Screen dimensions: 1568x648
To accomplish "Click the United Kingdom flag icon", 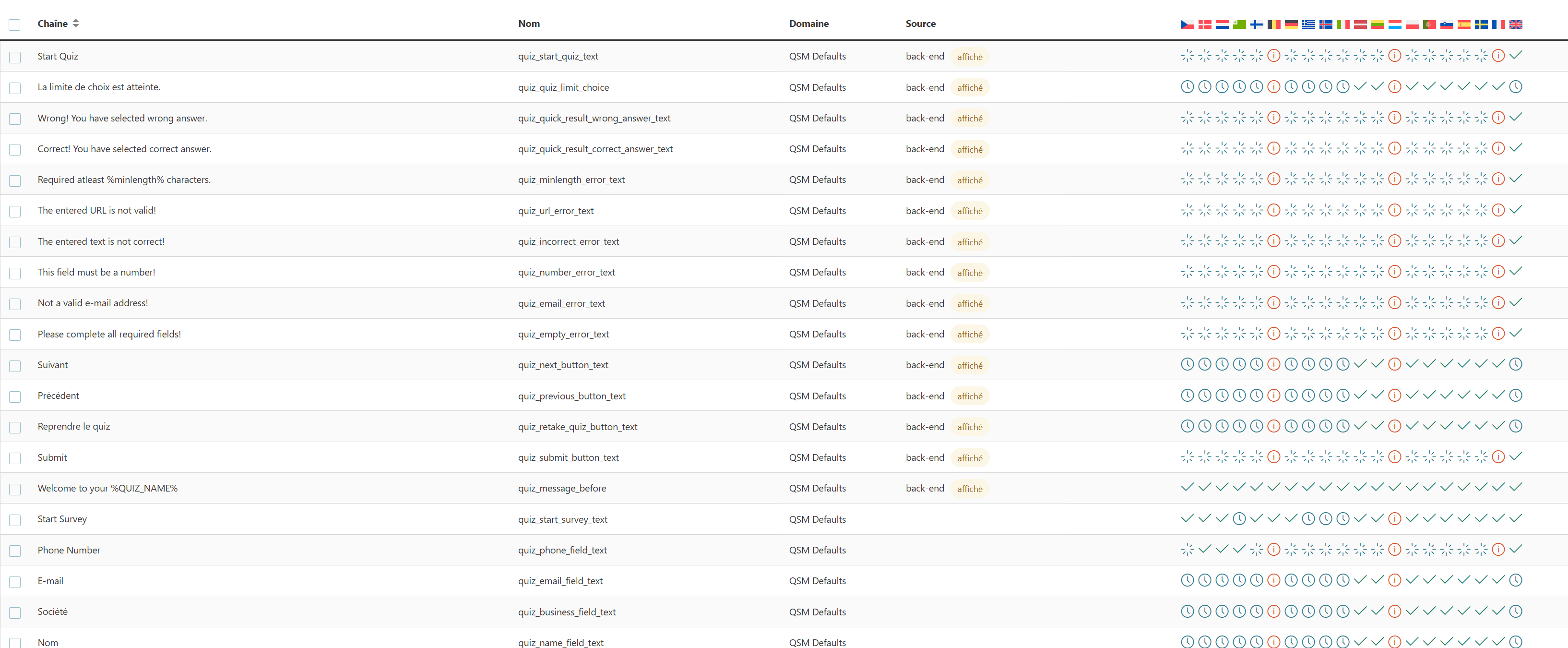I will (x=1516, y=24).
